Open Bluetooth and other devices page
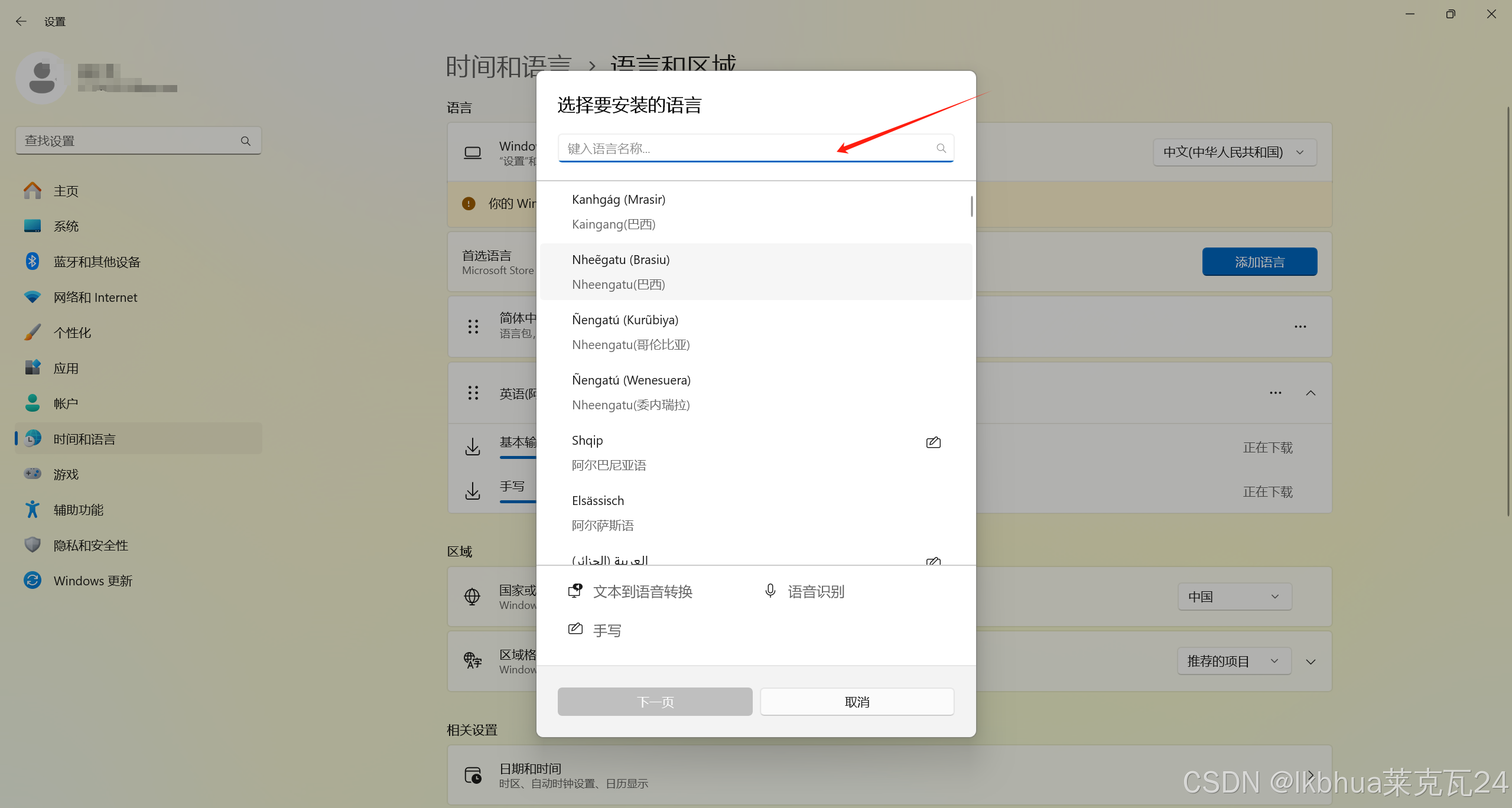Screen dimensions: 1512x808 (x=97, y=262)
